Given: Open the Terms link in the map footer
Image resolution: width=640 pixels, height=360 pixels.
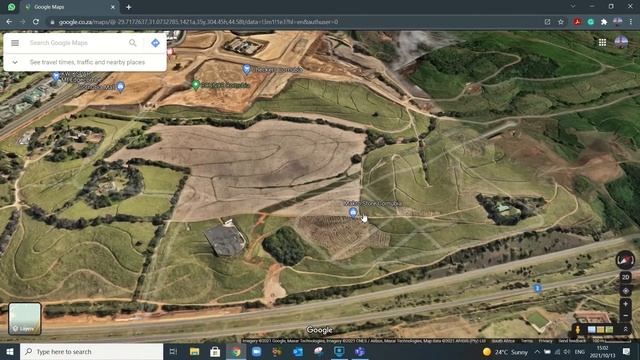Looking at the screenshot, I should point(527,341).
